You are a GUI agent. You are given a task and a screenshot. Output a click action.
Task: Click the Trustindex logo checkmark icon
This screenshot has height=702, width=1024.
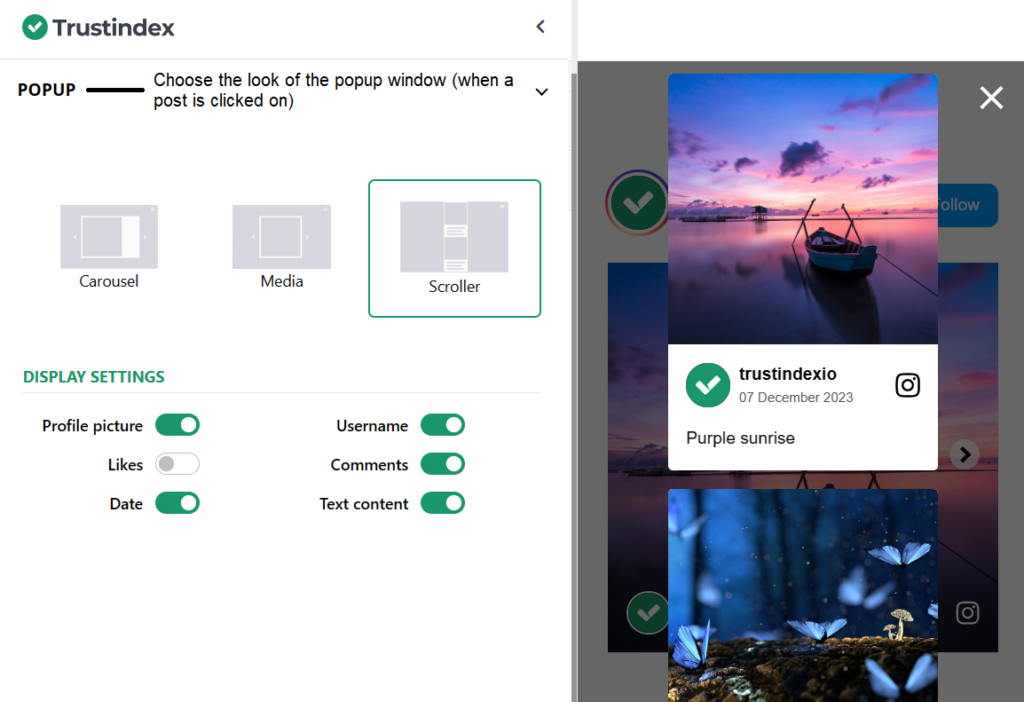(35, 27)
